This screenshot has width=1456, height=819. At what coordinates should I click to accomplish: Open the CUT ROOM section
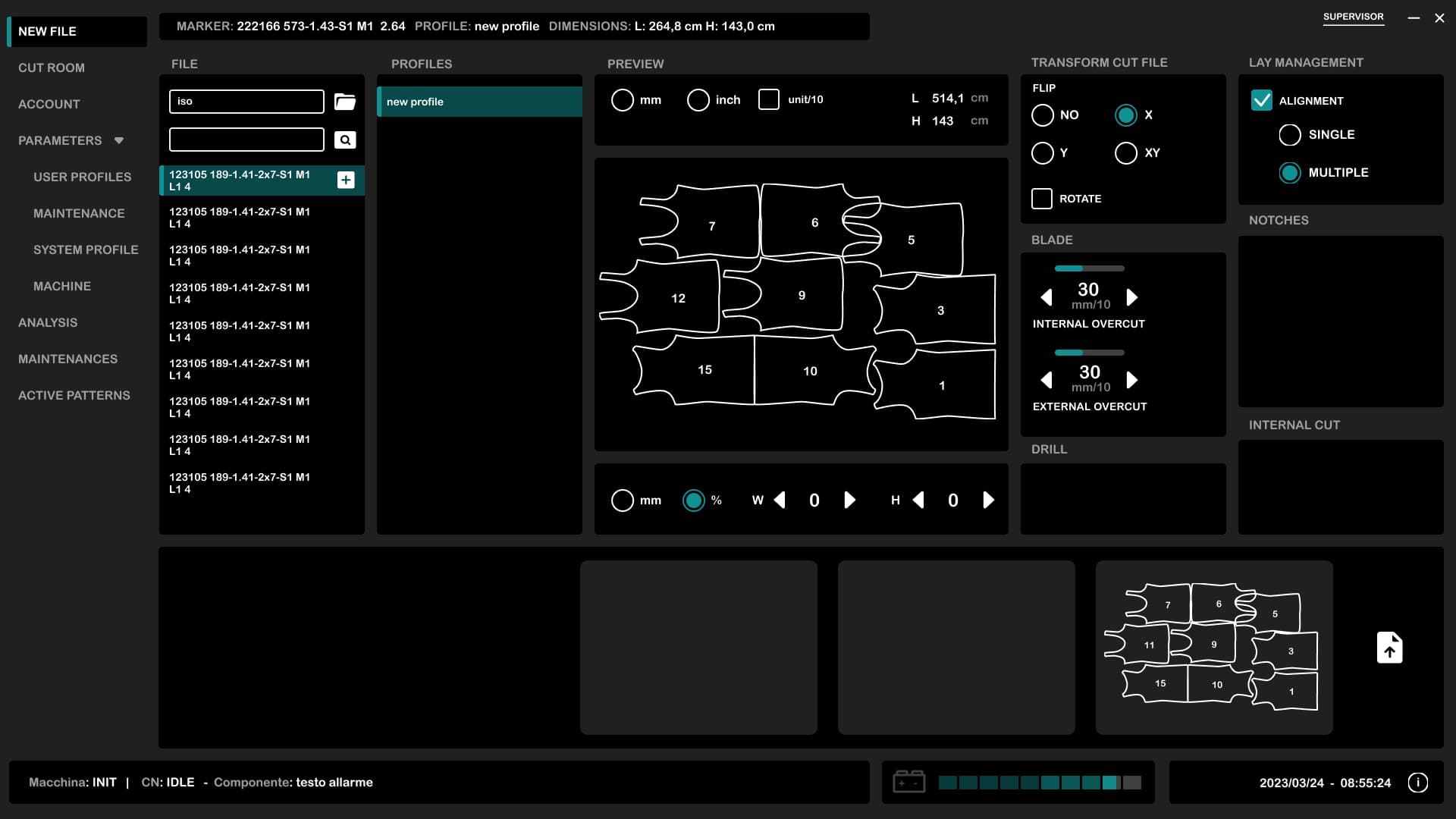[52, 67]
